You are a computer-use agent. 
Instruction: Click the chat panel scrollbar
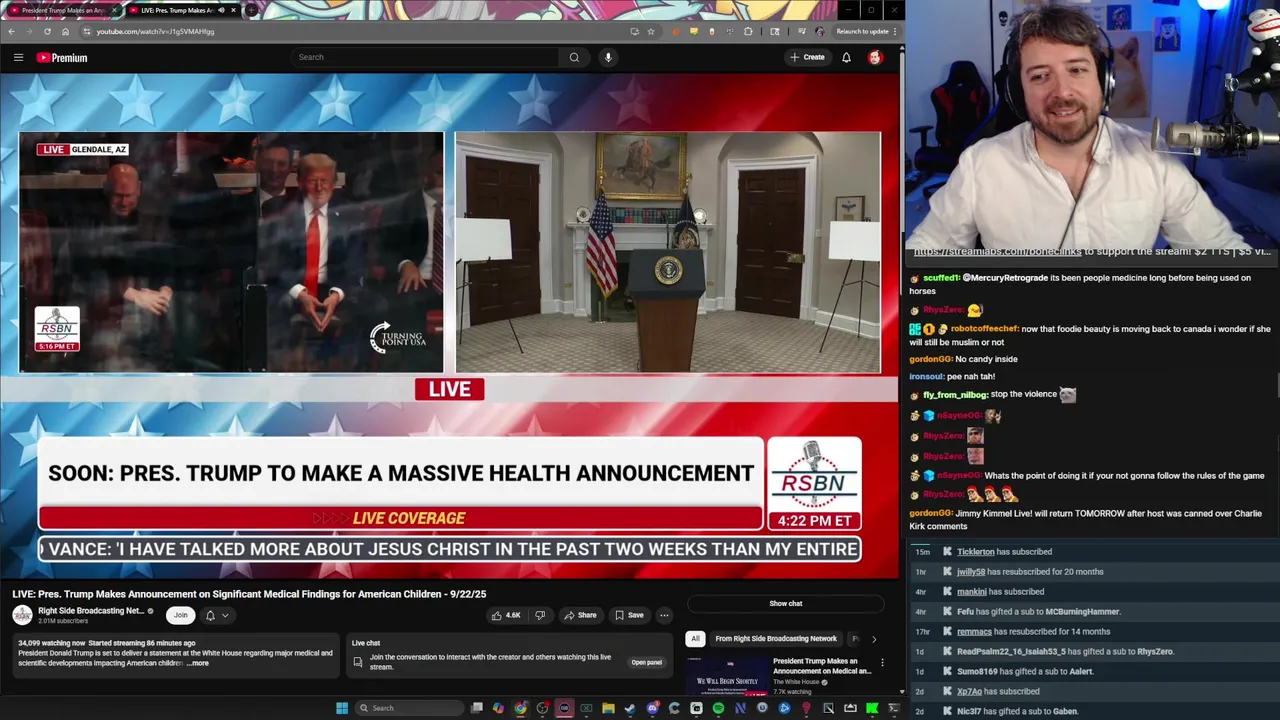click(x=1276, y=386)
